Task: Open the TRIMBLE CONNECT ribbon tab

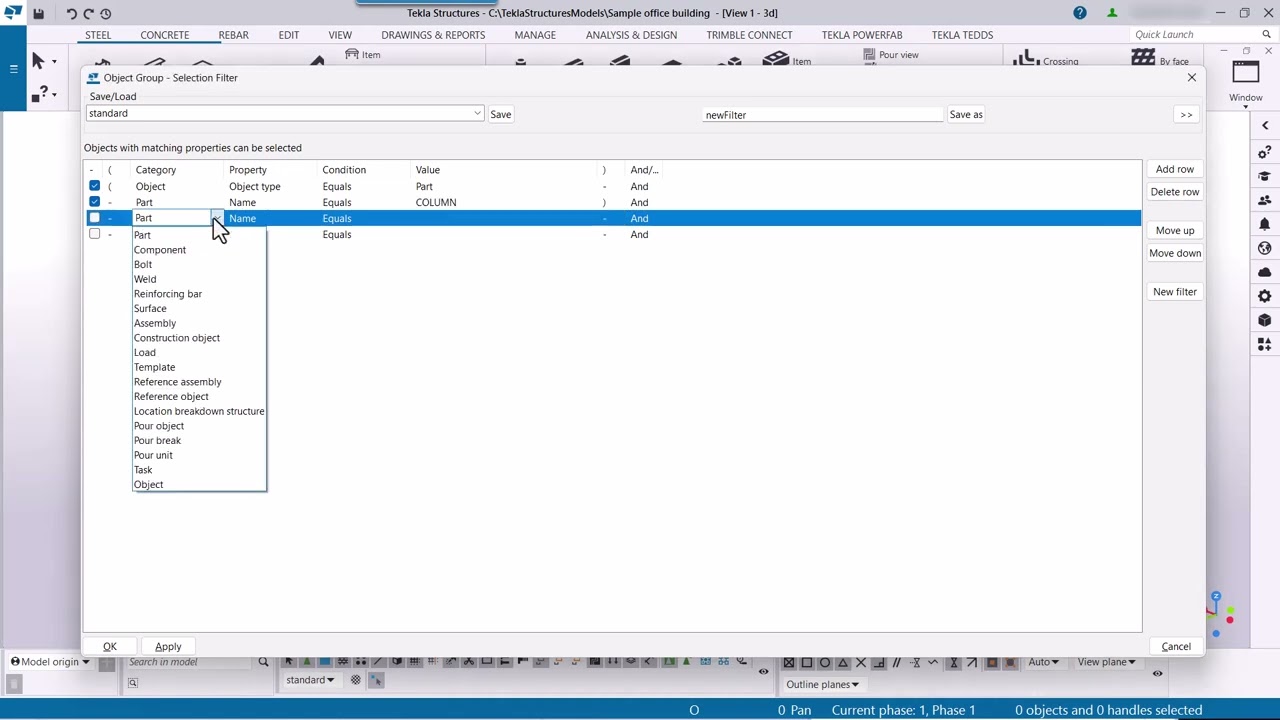Action: tap(749, 35)
